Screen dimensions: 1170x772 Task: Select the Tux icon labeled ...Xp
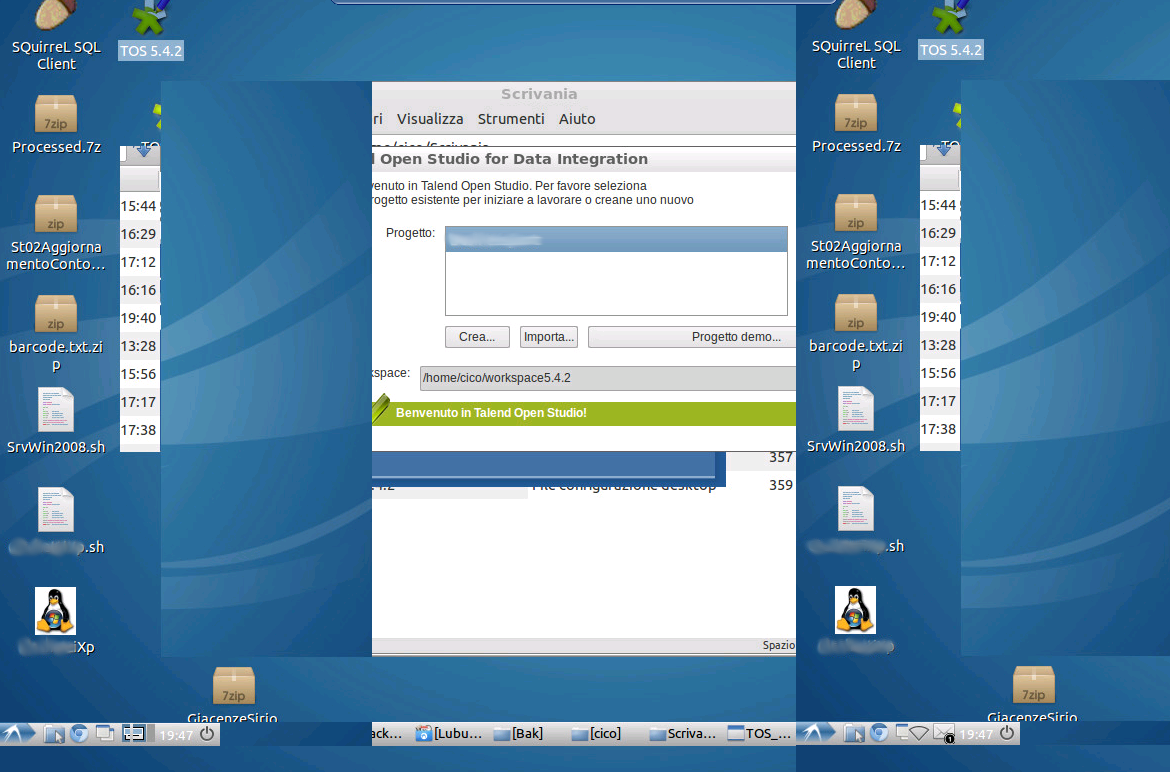point(56,621)
